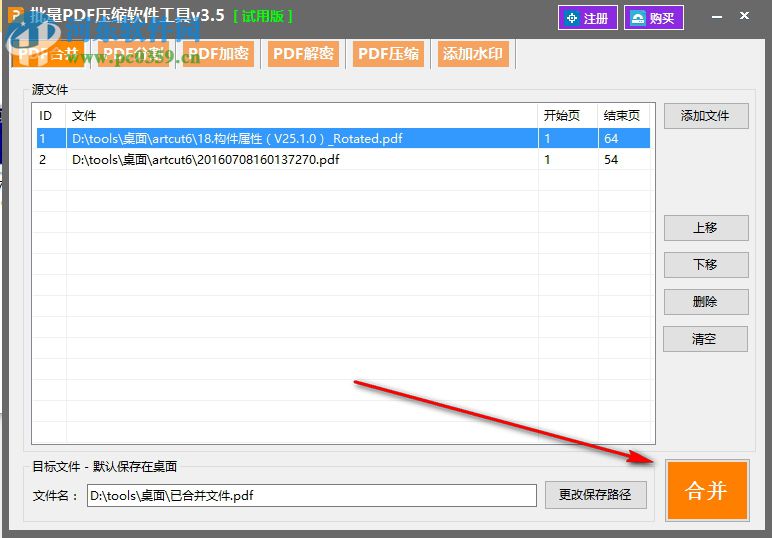Switch to the PDF解密 tab

pos(303,53)
